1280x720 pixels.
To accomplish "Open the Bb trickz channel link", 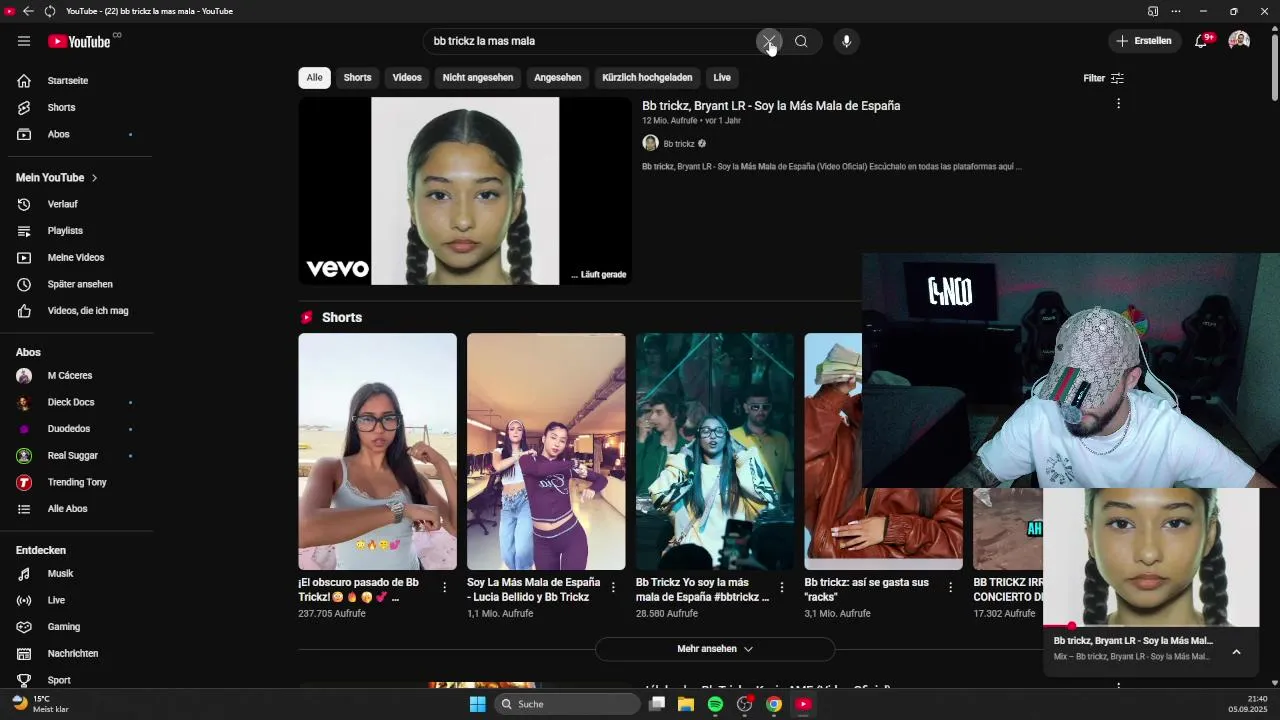I will pos(679,144).
